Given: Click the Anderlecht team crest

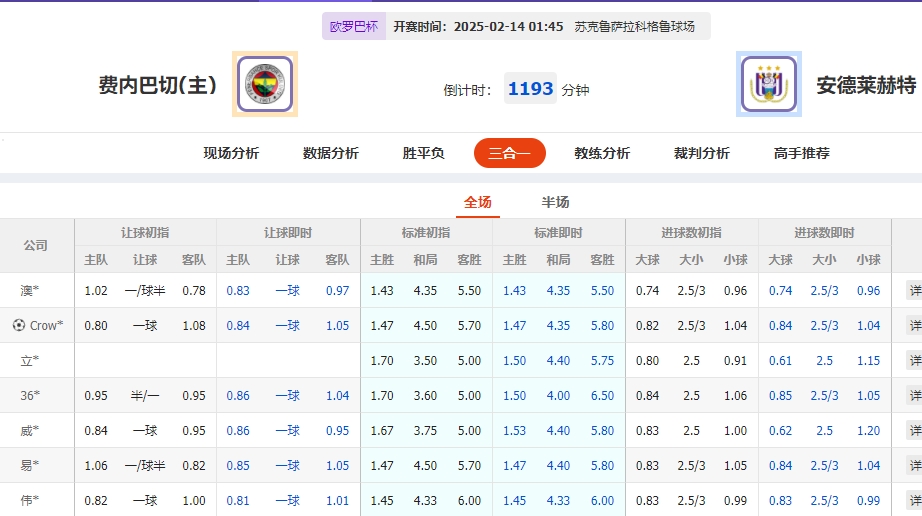Looking at the screenshot, I should tap(769, 84).
